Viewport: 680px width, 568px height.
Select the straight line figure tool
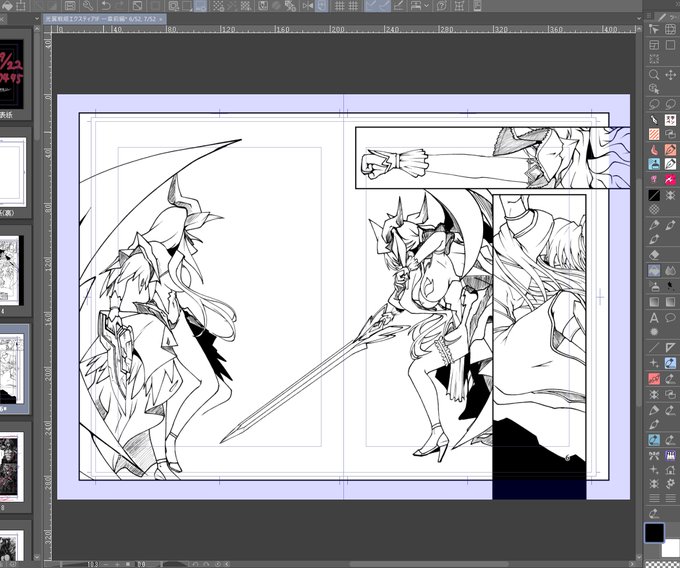[654, 347]
